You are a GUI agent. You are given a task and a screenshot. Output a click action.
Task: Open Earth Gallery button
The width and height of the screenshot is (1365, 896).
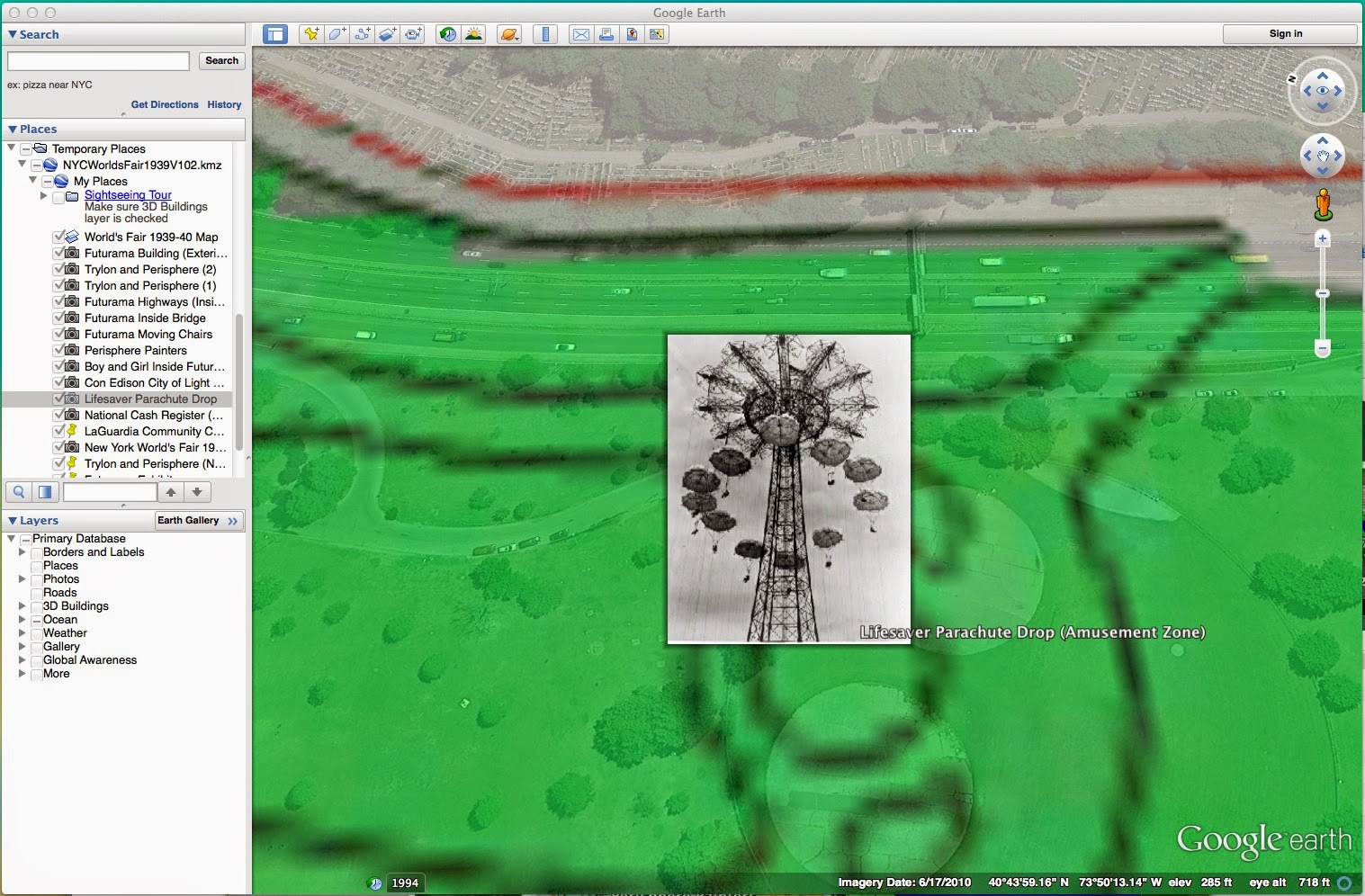[199, 521]
